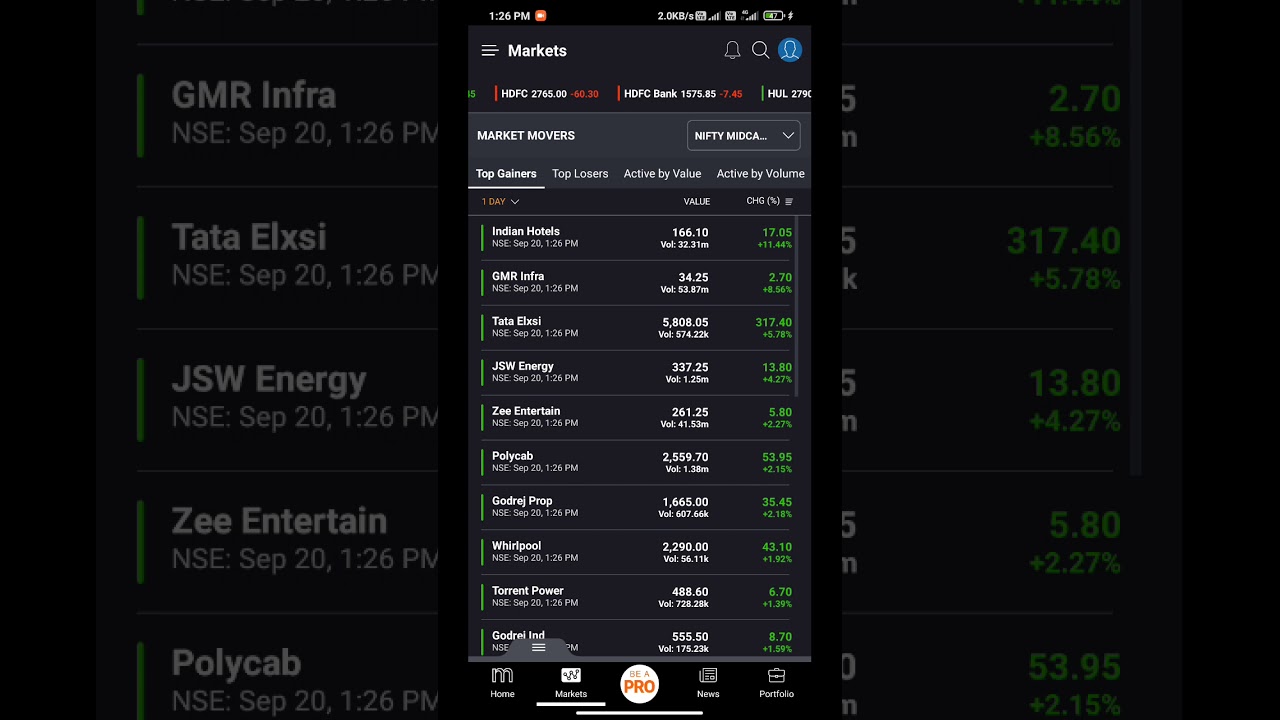Go to the Home tab icon
This screenshot has width=1280, height=720.
(502, 676)
